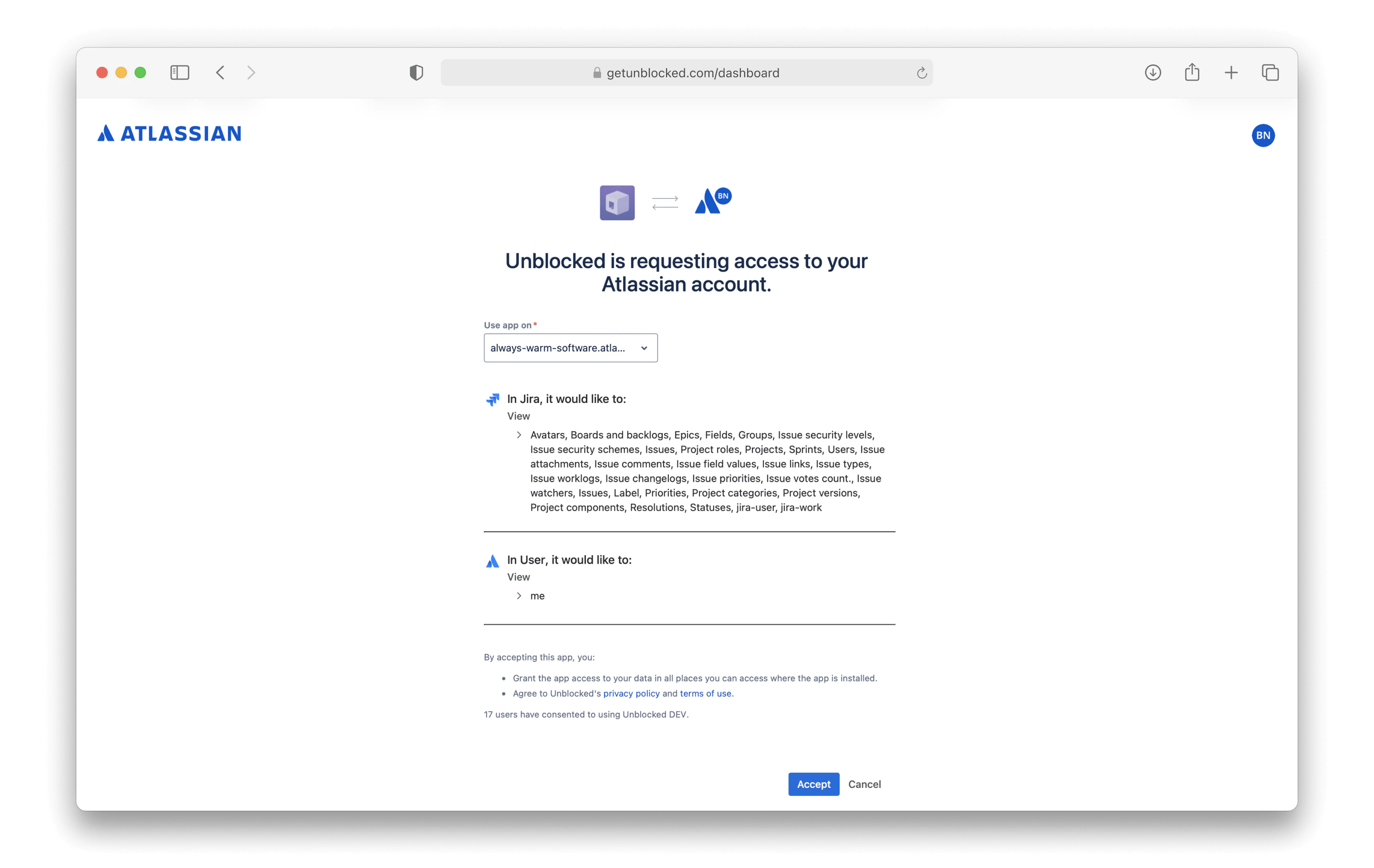Click the 'Use app on' field label
Viewport: 1374px width, 868px height.
pos(508,325)
